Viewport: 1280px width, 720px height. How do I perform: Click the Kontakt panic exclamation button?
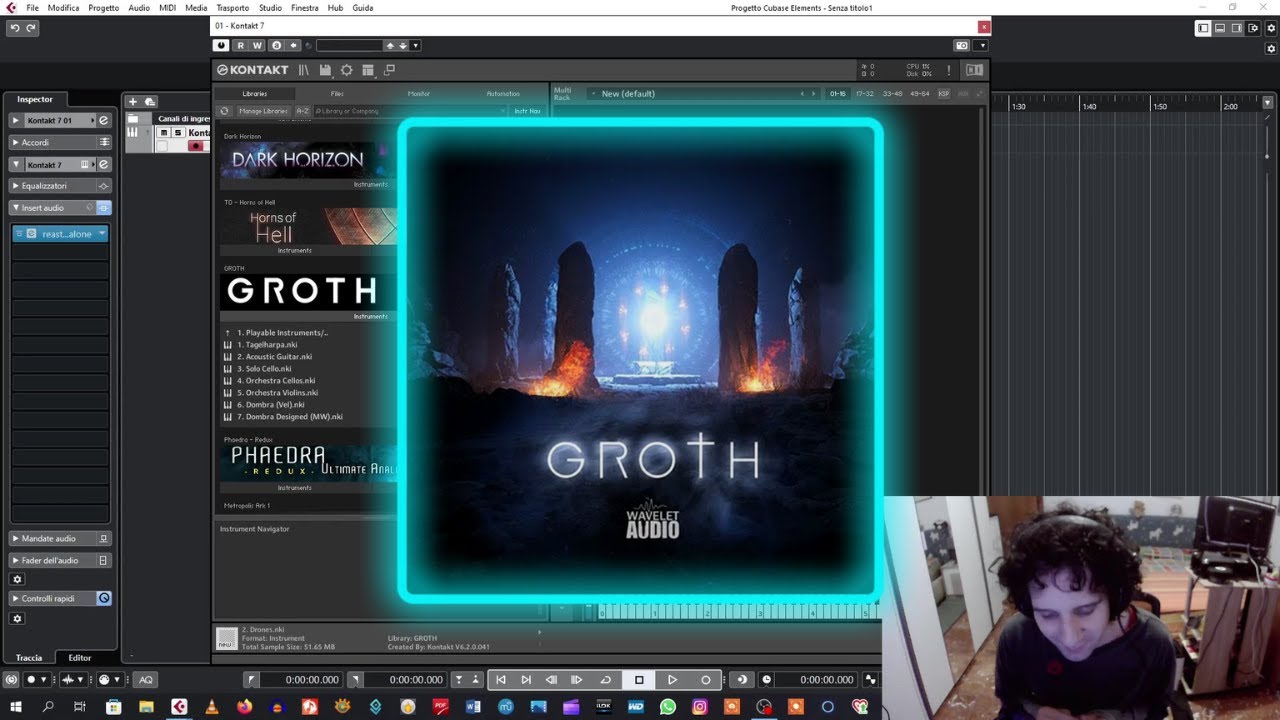[948, 70]
